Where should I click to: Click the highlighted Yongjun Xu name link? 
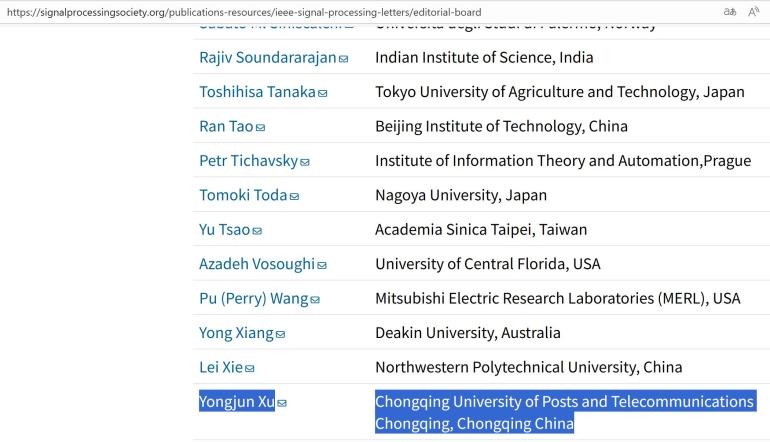click(237, 402)
